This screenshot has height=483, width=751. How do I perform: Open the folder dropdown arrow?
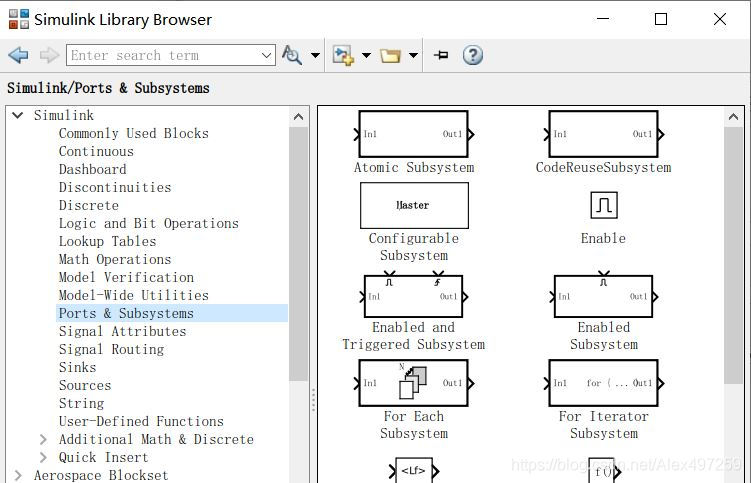[x=413, y=55]
